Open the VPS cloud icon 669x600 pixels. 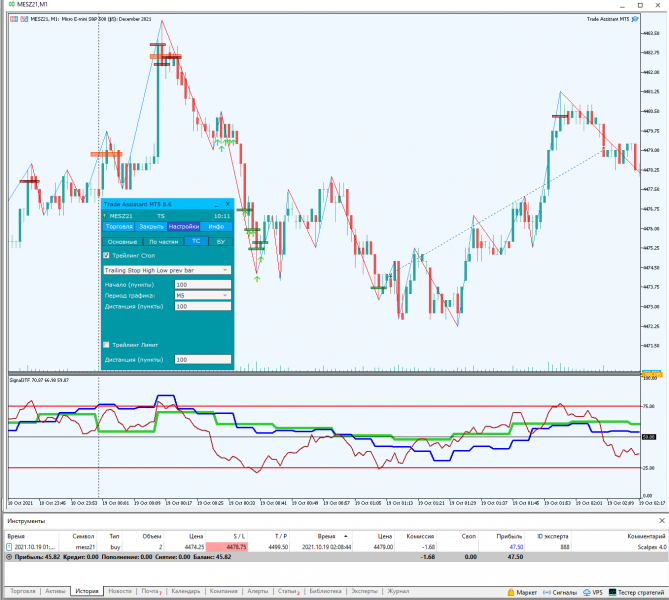pos(587,592)
